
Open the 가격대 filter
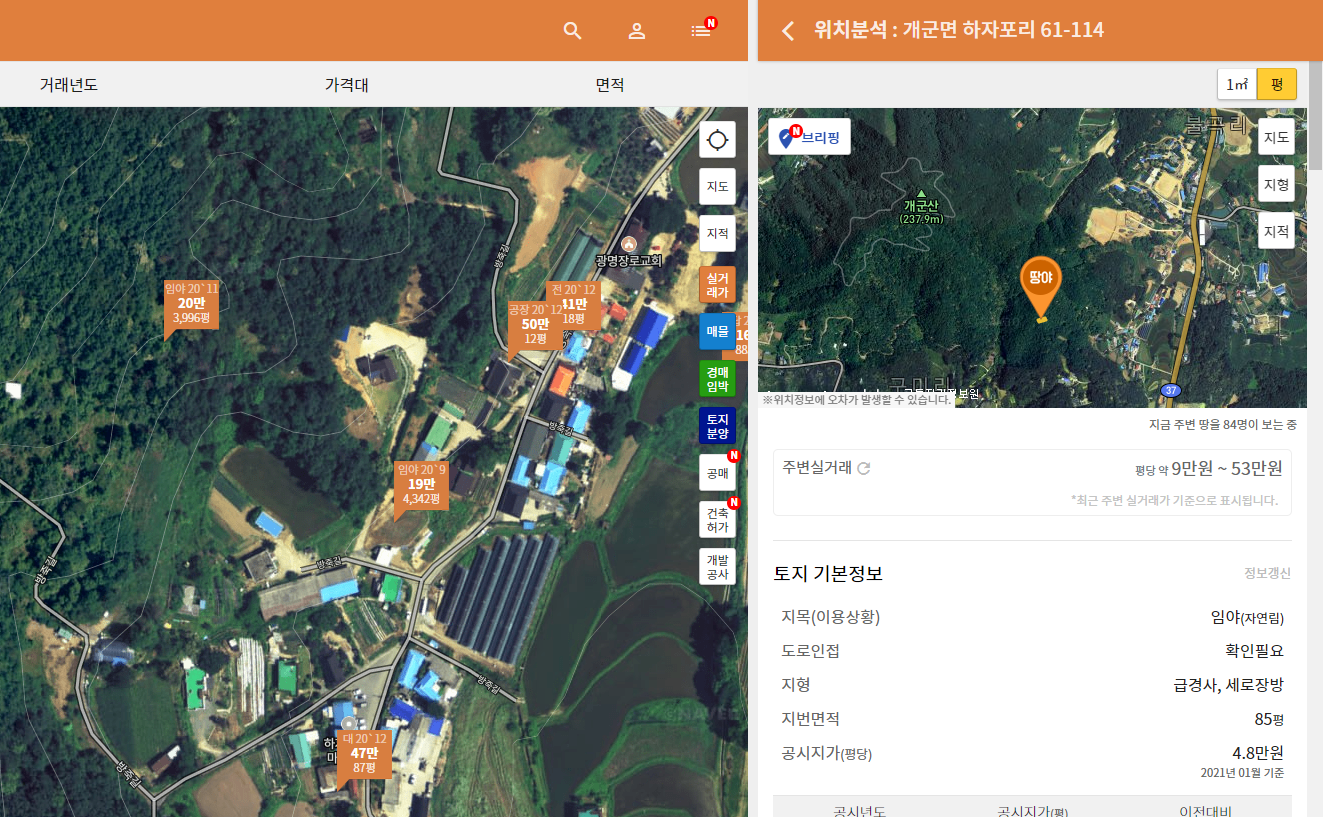tap(346, 85)
